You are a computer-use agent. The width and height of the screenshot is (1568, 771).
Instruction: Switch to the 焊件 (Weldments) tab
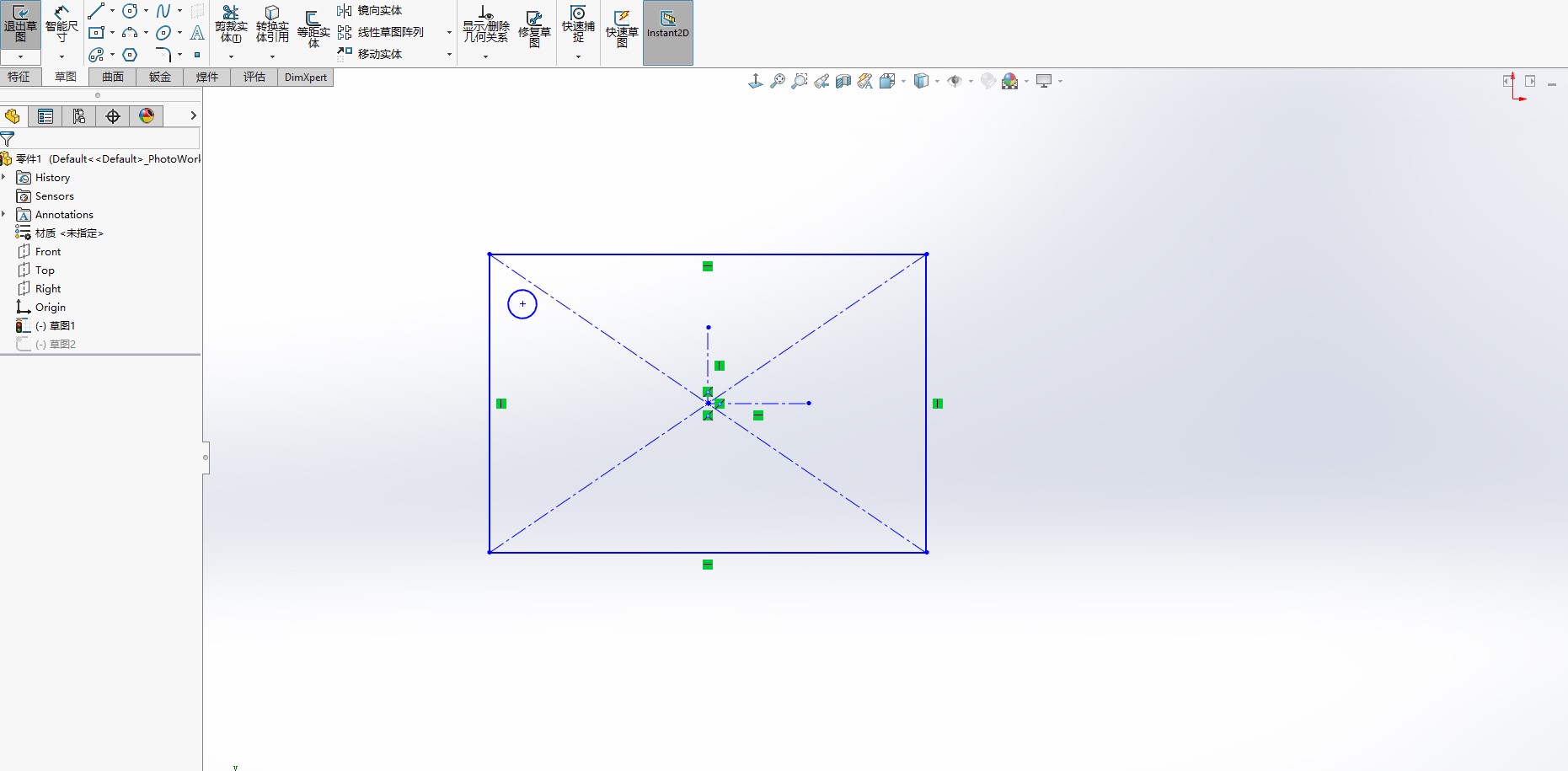pyautogui.click(x=207, y=78)
